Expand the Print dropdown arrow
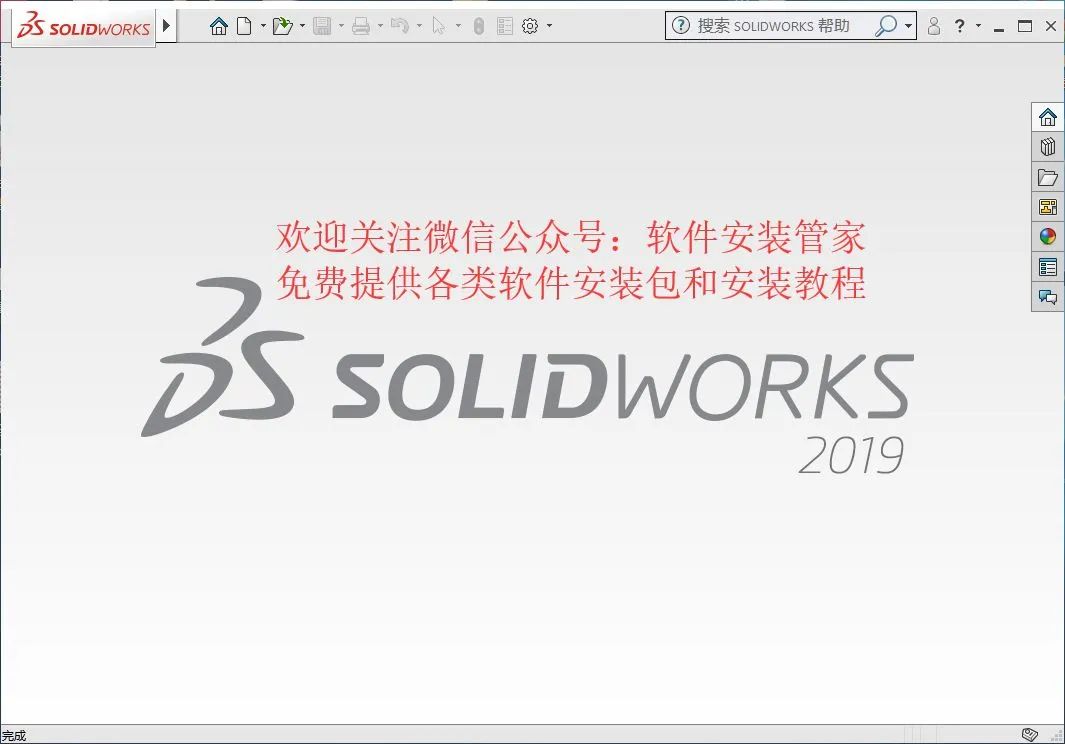The image size is (1065, 744). (380, 26)
